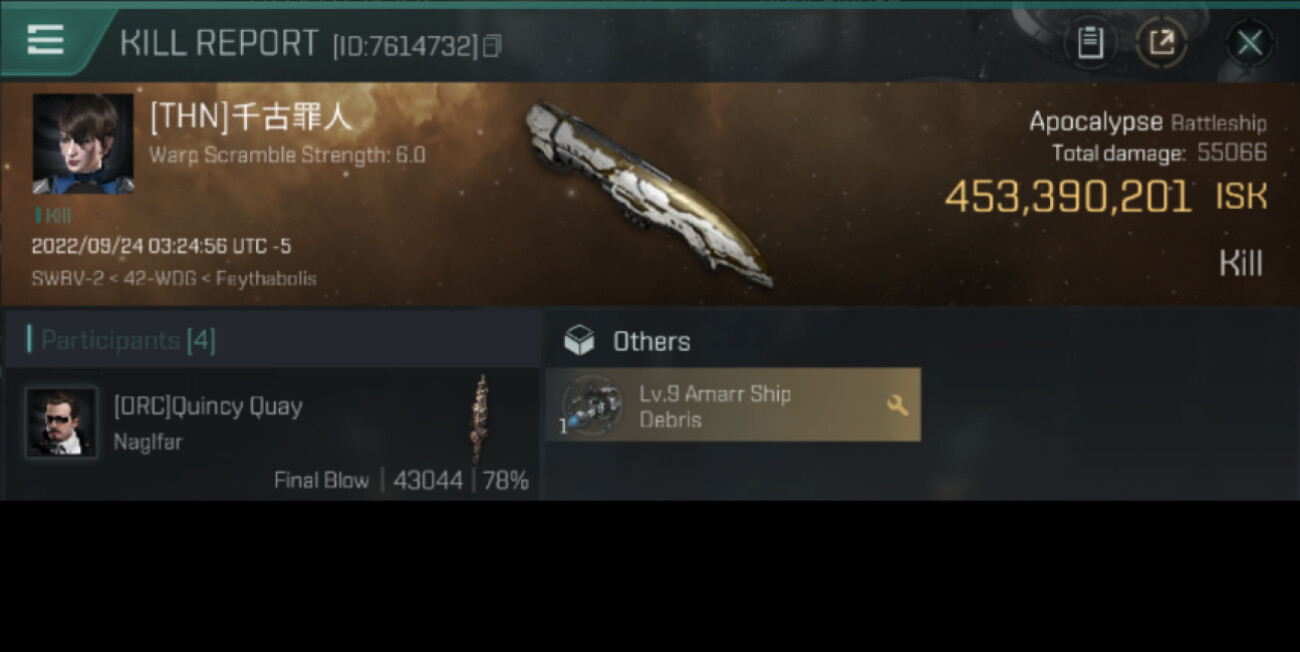Click the Amarr Ship Debris item icon
This screenshot has width=1300, height=652.
[x=592, y=405]
